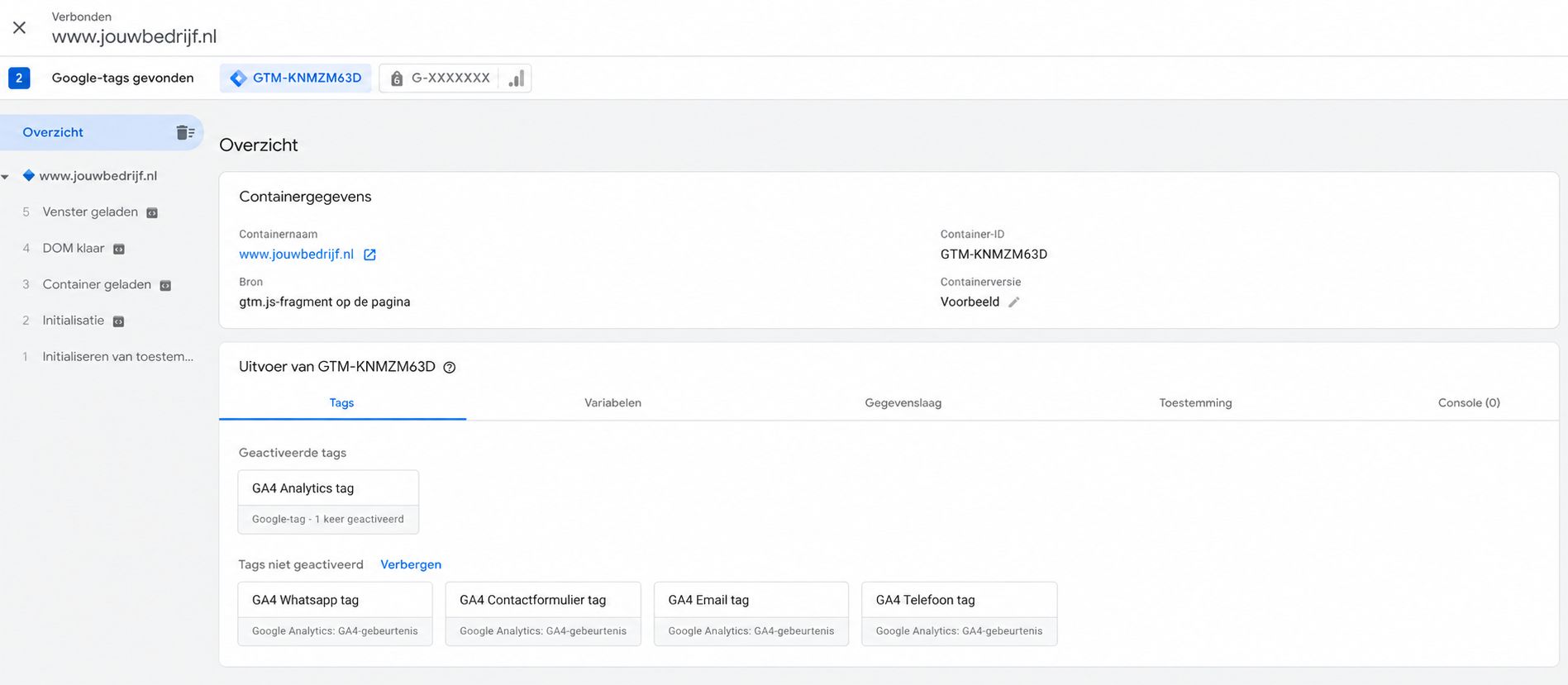Click Verbergen to hide unfired tags

pyautogui.click(x=411, y=564)
